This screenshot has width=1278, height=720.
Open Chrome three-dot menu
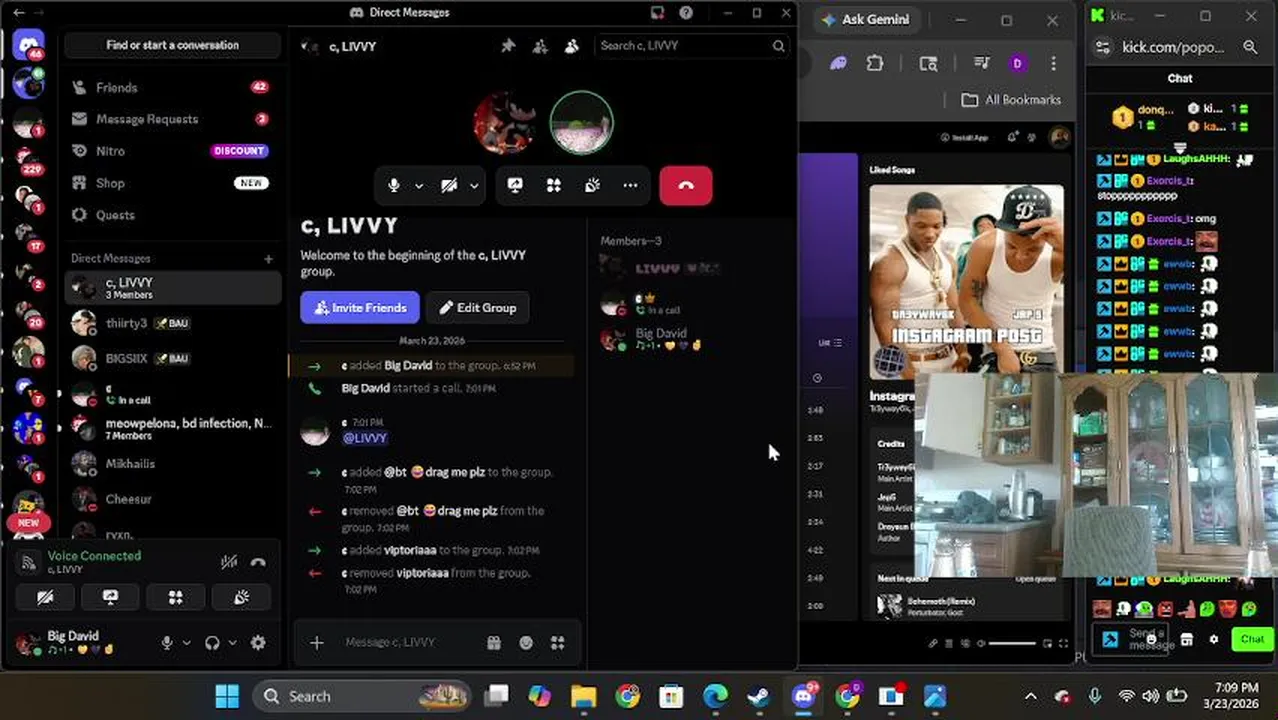pos(1053,63)
